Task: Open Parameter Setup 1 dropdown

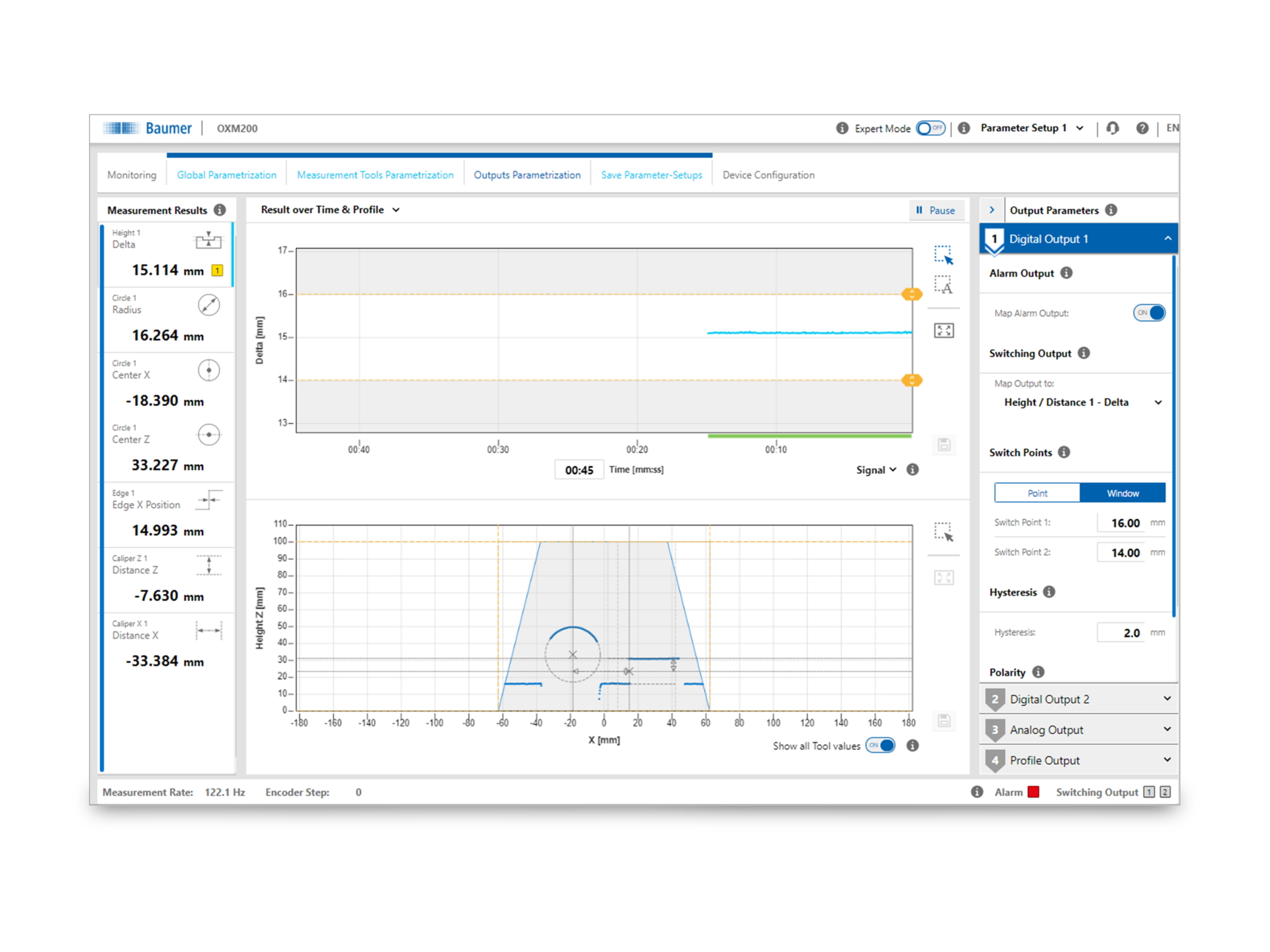Action: coord(1031,128)
